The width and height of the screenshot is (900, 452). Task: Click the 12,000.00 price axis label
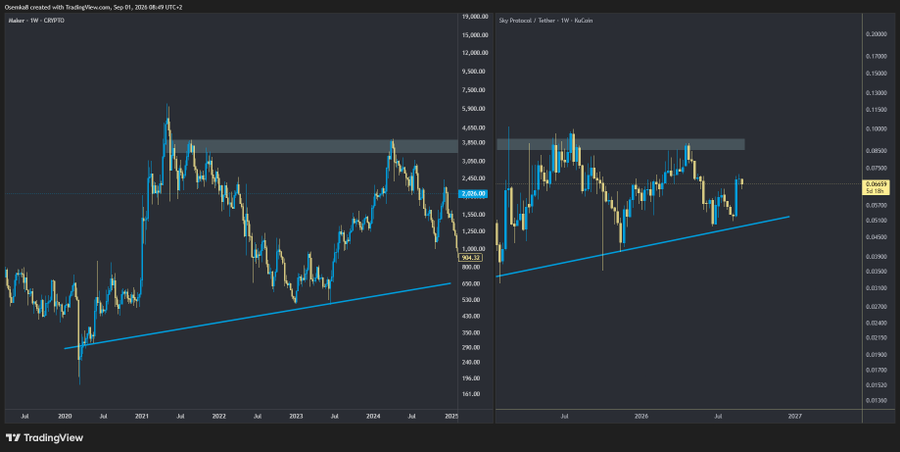click(x=474, y=53)
